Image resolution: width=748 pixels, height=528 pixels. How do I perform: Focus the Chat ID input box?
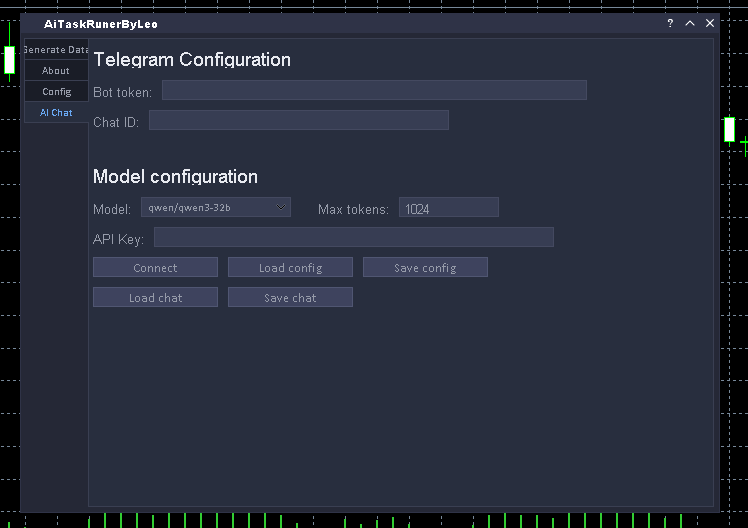(299, 121)
